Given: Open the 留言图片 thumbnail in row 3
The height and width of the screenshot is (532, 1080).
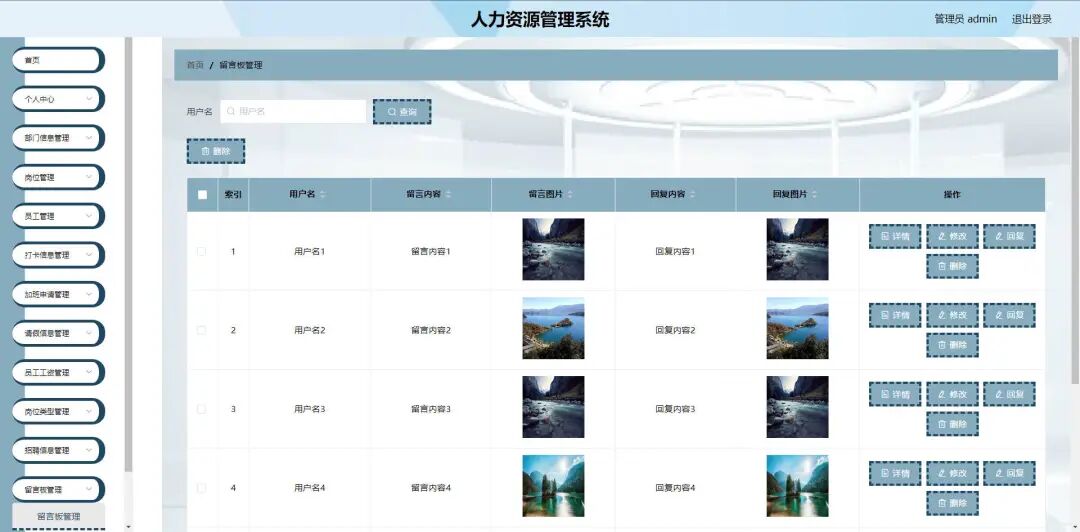Looking at the screenshot, I should [x=553, y=407].
